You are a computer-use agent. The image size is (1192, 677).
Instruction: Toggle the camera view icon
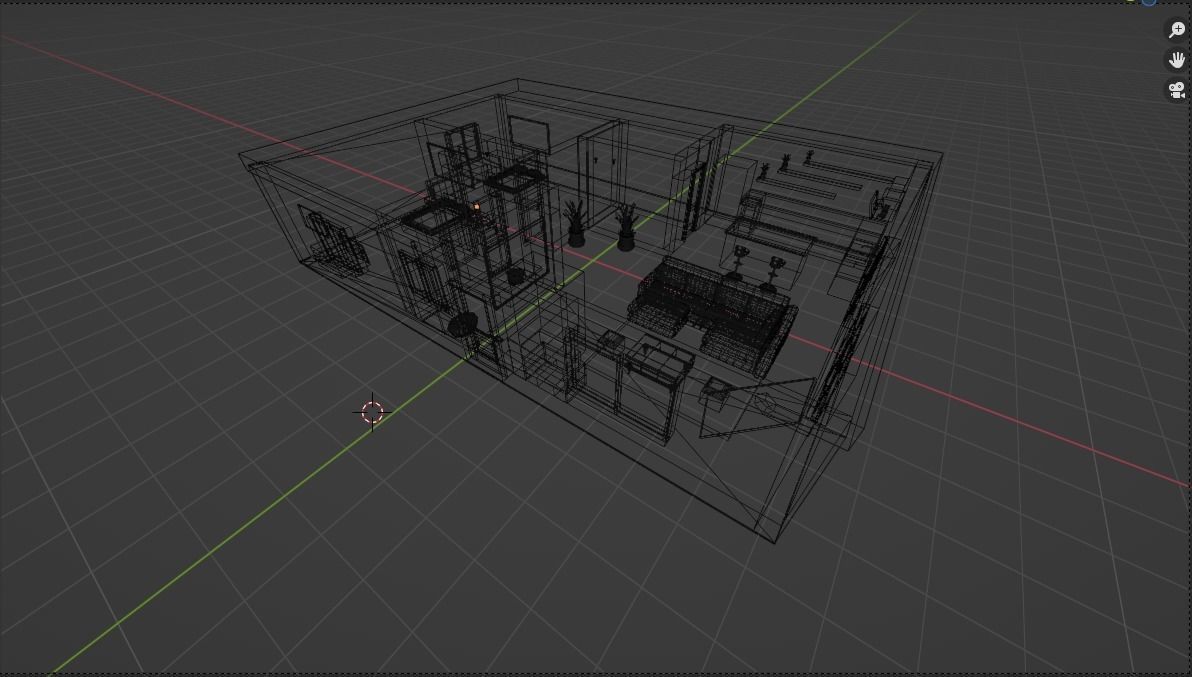(1176, 90)
